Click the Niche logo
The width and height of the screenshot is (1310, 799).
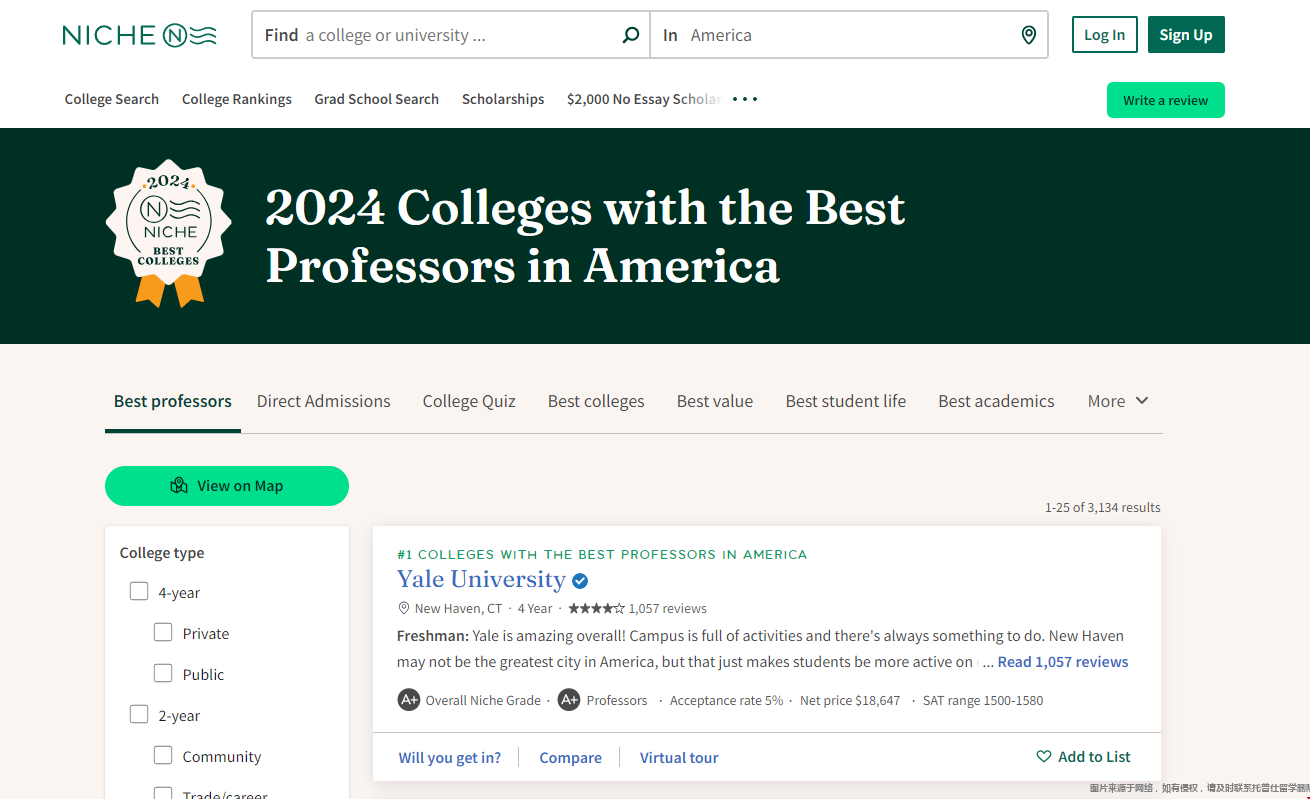139,35
